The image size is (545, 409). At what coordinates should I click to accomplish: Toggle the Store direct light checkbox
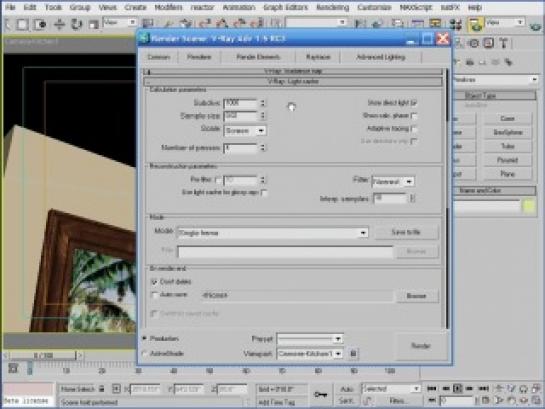tap(414, 103)
